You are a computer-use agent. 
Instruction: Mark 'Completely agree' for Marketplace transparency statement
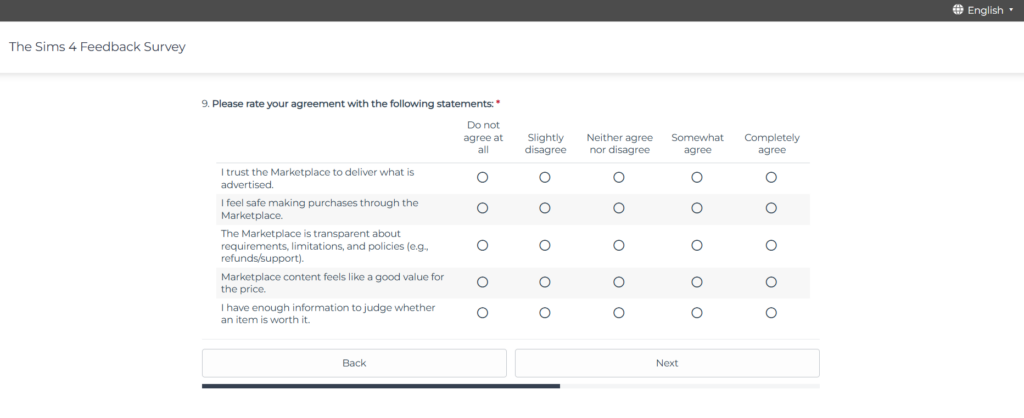[x=771, y=246]
